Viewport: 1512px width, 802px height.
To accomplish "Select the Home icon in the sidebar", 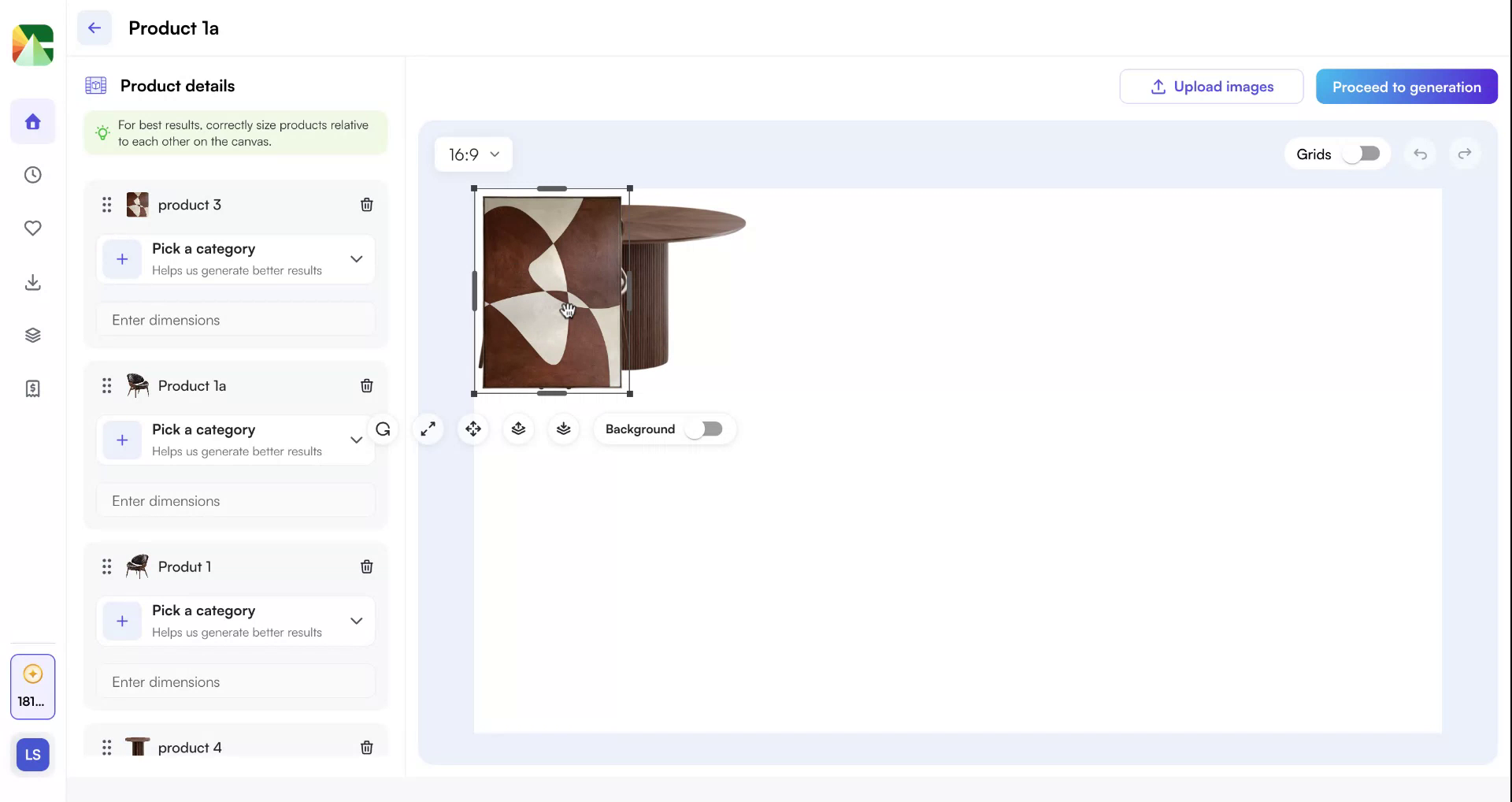I will pyautogui.click(x=32, y=121).
